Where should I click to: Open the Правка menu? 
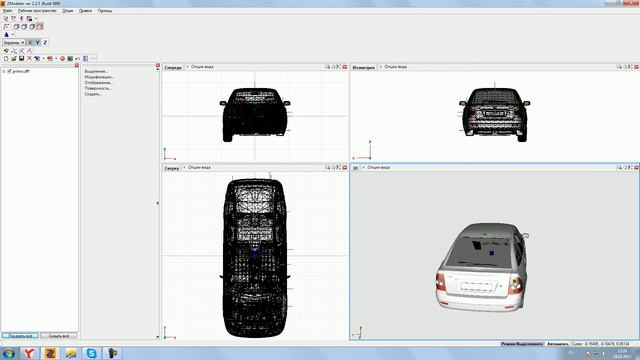85,11
